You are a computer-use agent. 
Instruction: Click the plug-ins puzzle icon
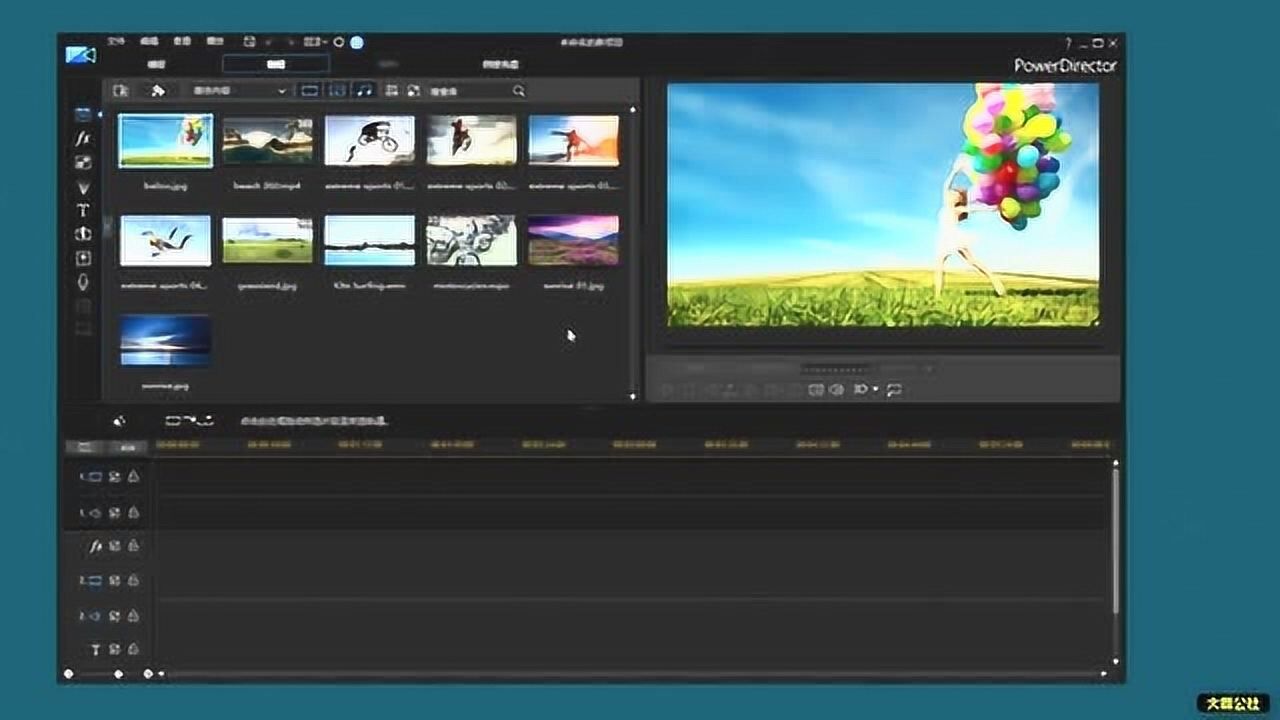click(x=157, y=91)
